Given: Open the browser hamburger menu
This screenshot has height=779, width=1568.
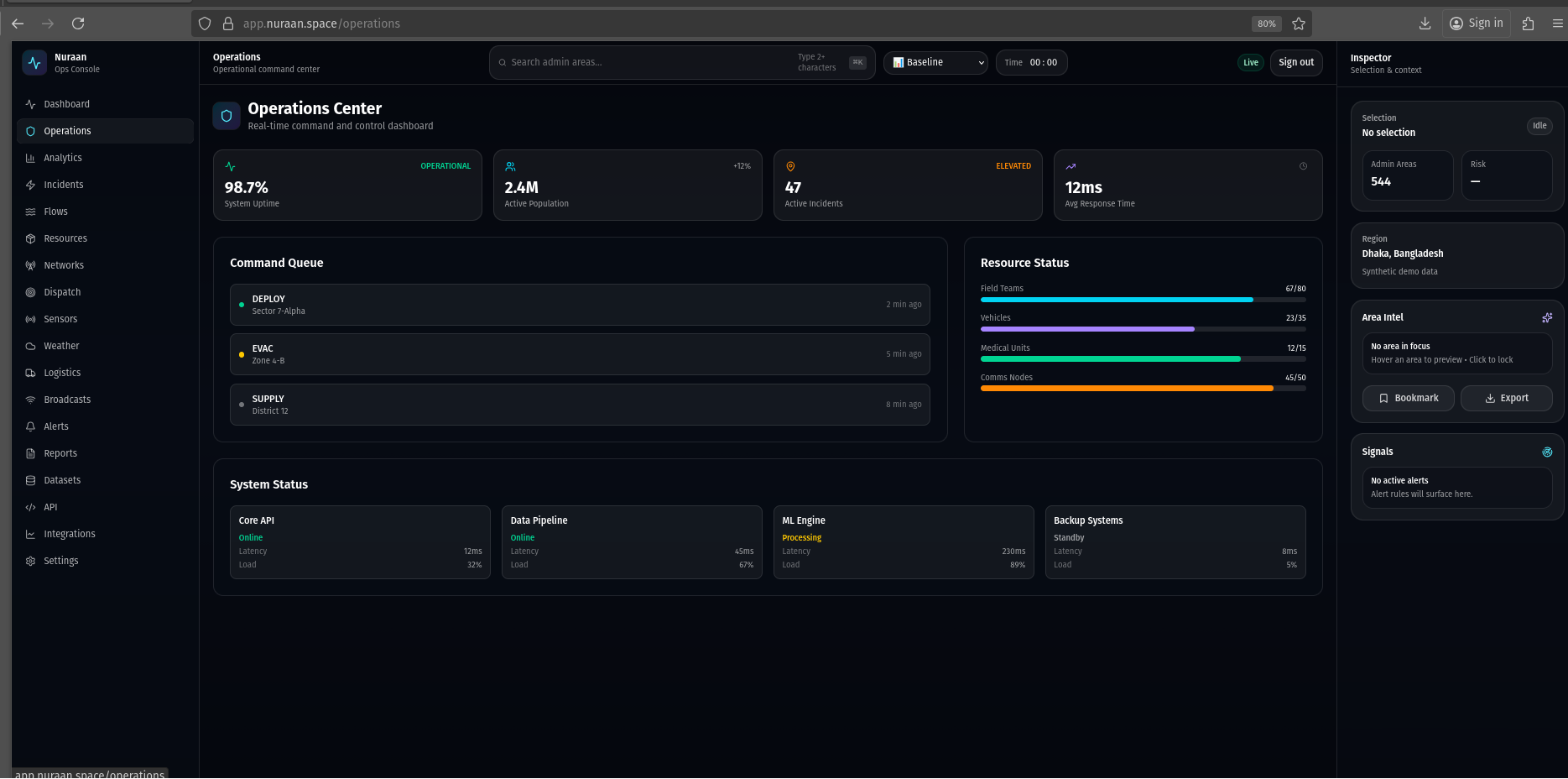Looking at the screenshot, I should 1557,24.
